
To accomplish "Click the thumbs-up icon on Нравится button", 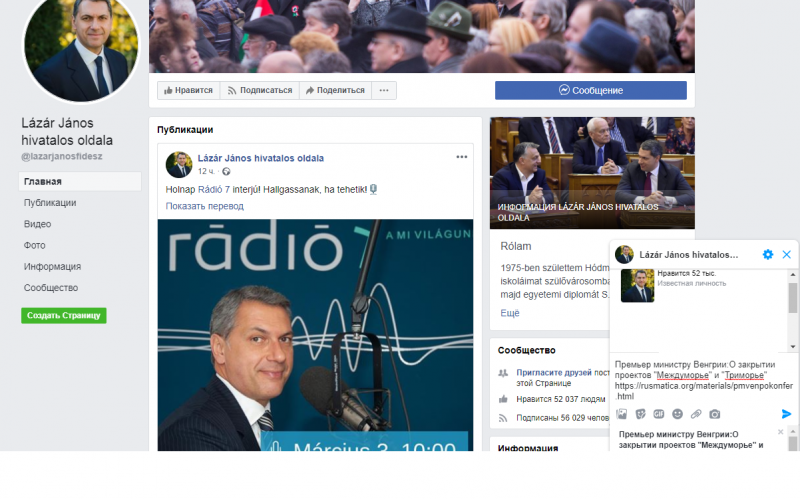I will (x=168, y=90).
